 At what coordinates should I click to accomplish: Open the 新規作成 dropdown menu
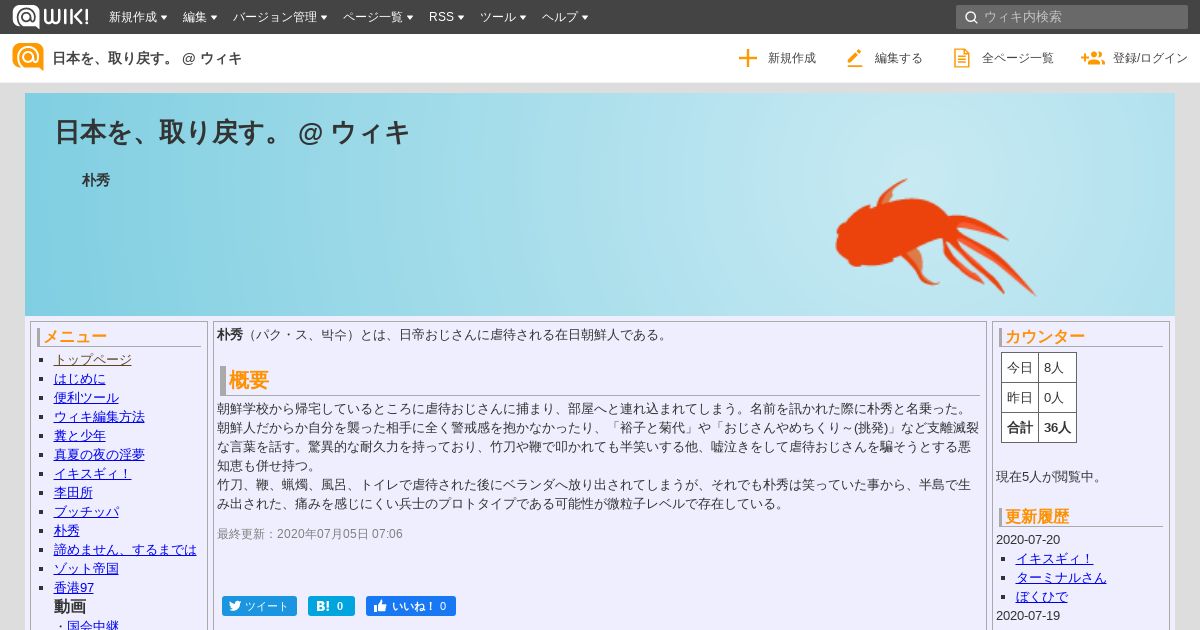138,17
